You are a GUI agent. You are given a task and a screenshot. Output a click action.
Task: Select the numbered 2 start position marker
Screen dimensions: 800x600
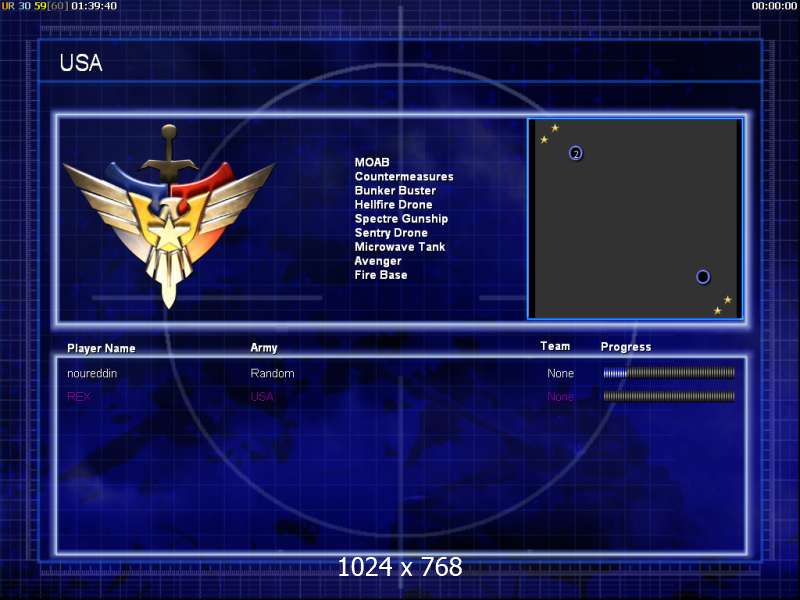pos(576,153)
